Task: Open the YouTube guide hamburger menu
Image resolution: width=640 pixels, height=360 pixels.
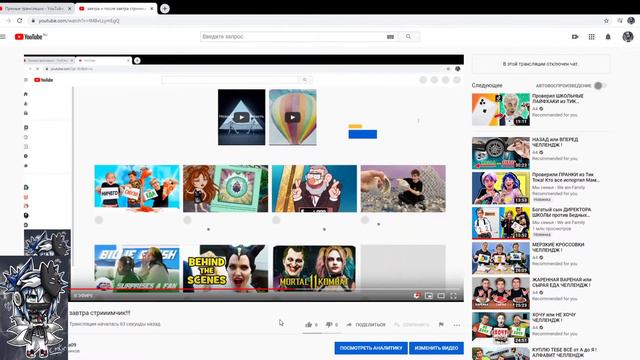Action: pos(3,37)
